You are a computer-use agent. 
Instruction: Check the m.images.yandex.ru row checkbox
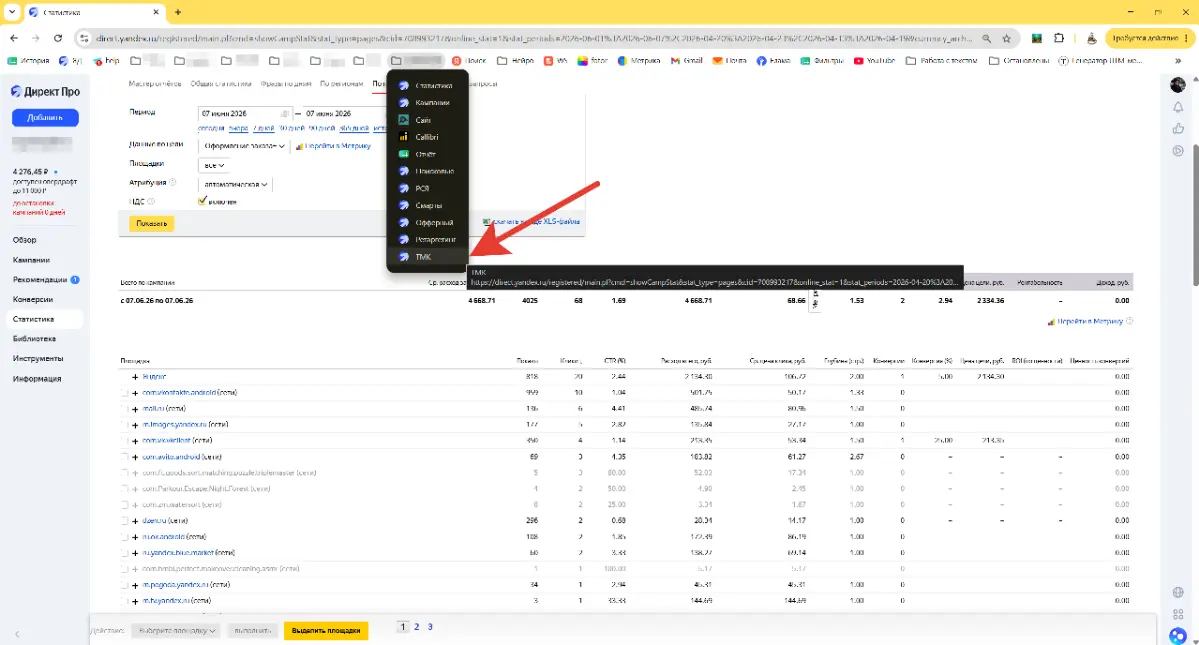(125, 425)
